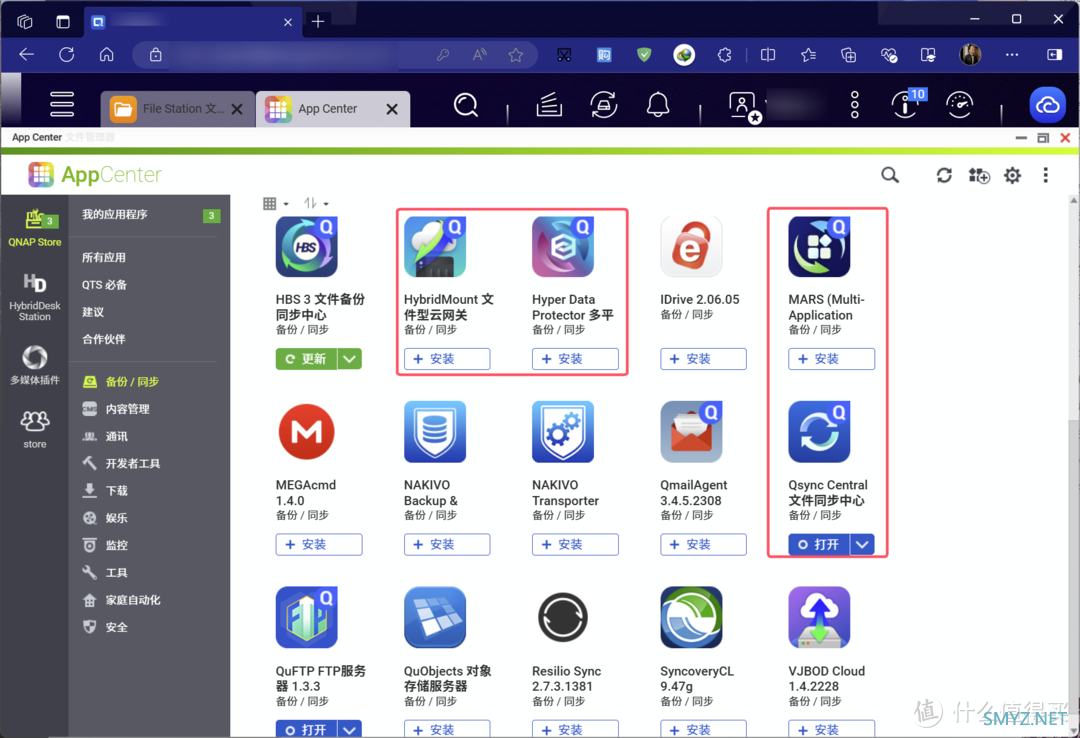Viewport: 1080px width, 738px height.
Task: Open browser favorites star icon
Action: coord(516,55)
